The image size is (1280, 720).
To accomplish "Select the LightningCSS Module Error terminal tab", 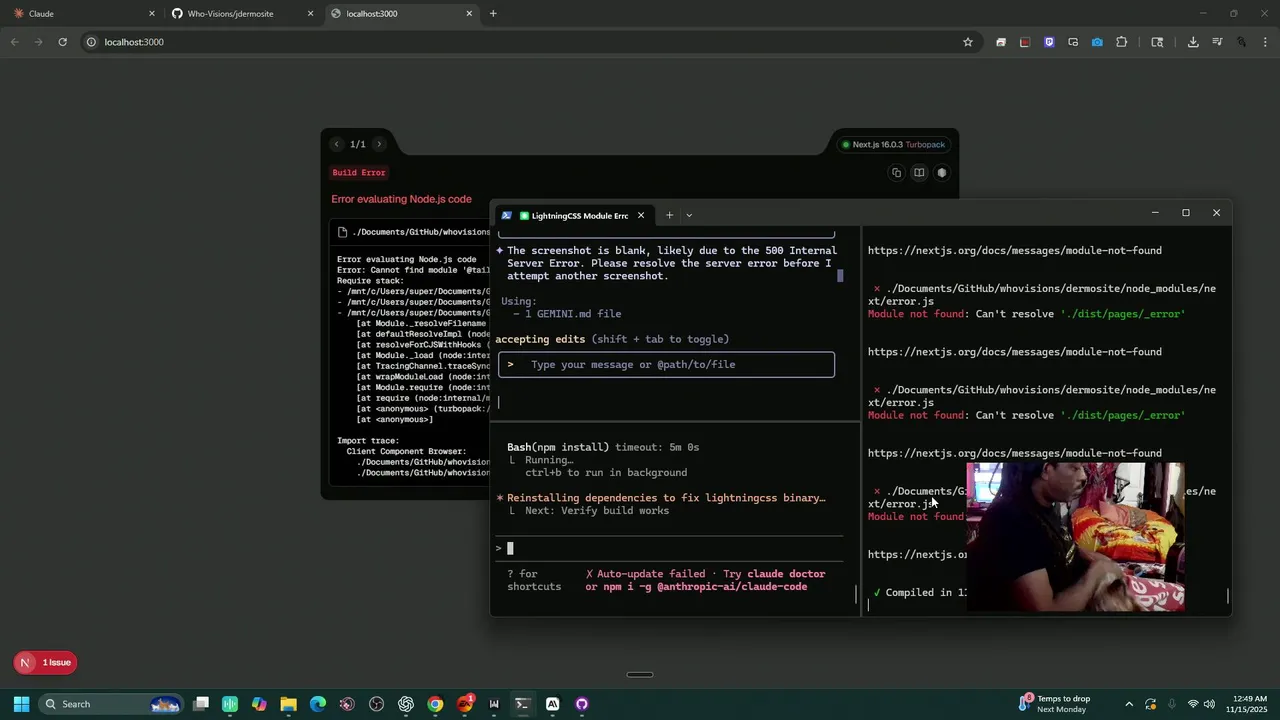I will (575, 215).
